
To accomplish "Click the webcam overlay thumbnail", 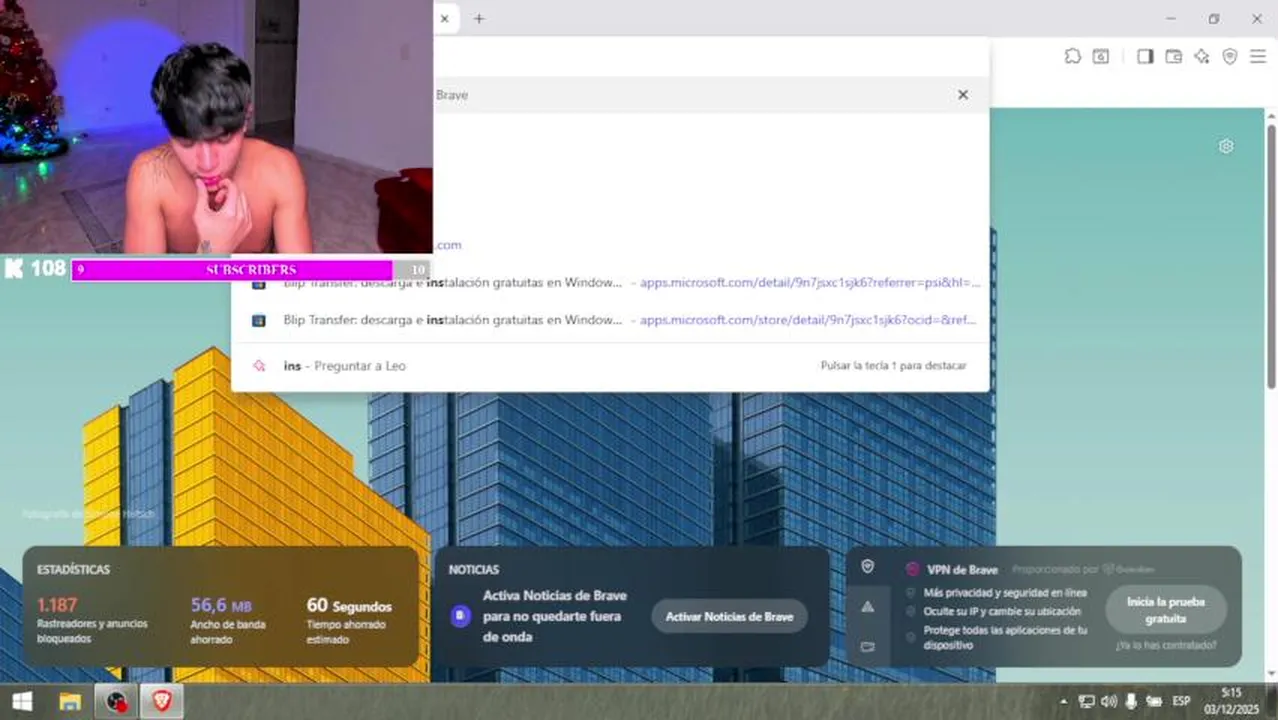I will (x=216, y=127).
